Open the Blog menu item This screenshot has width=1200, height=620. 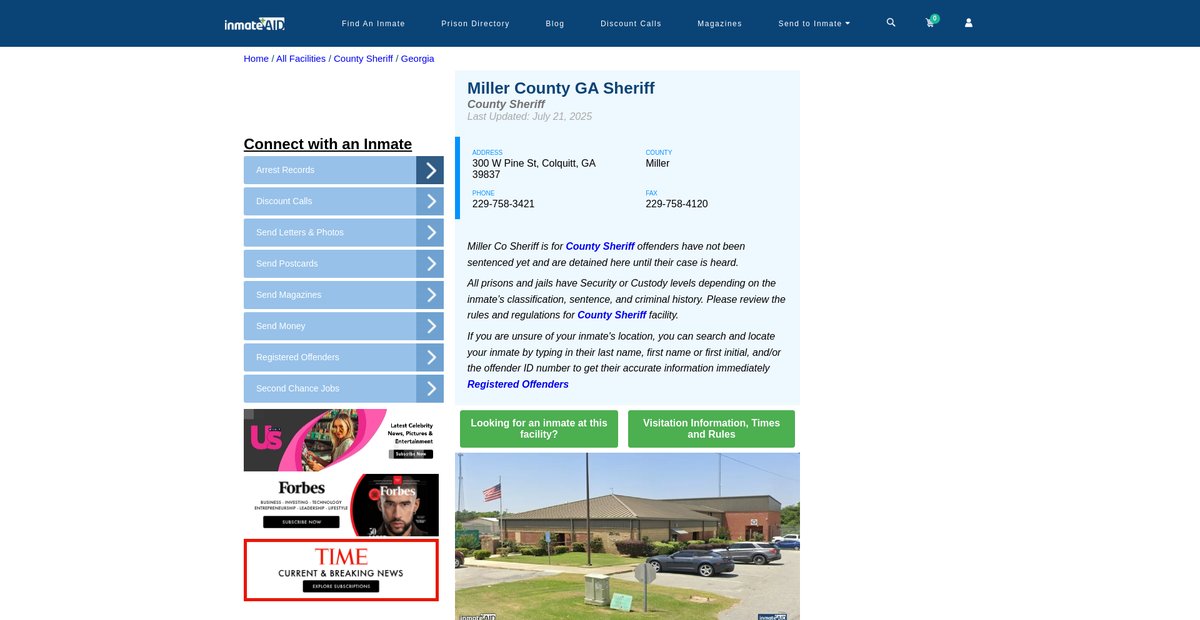point(555,23)
